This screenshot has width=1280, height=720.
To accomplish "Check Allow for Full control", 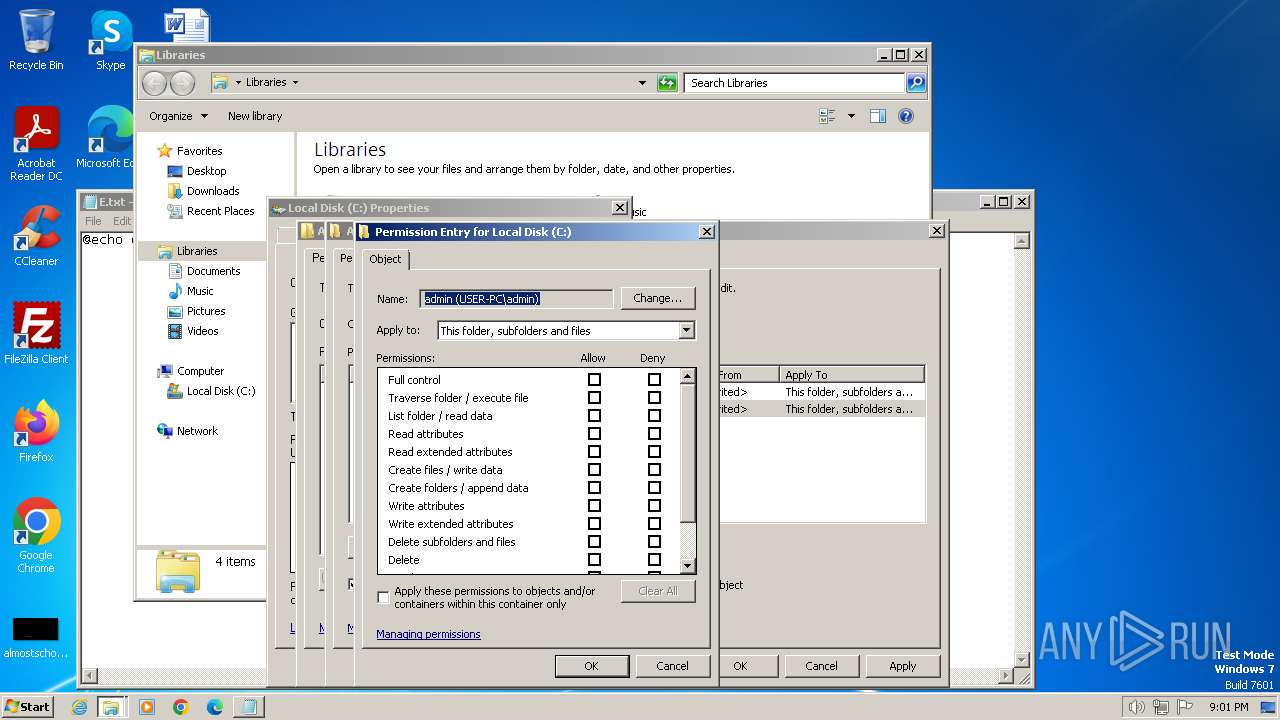I will coord(594,380).
